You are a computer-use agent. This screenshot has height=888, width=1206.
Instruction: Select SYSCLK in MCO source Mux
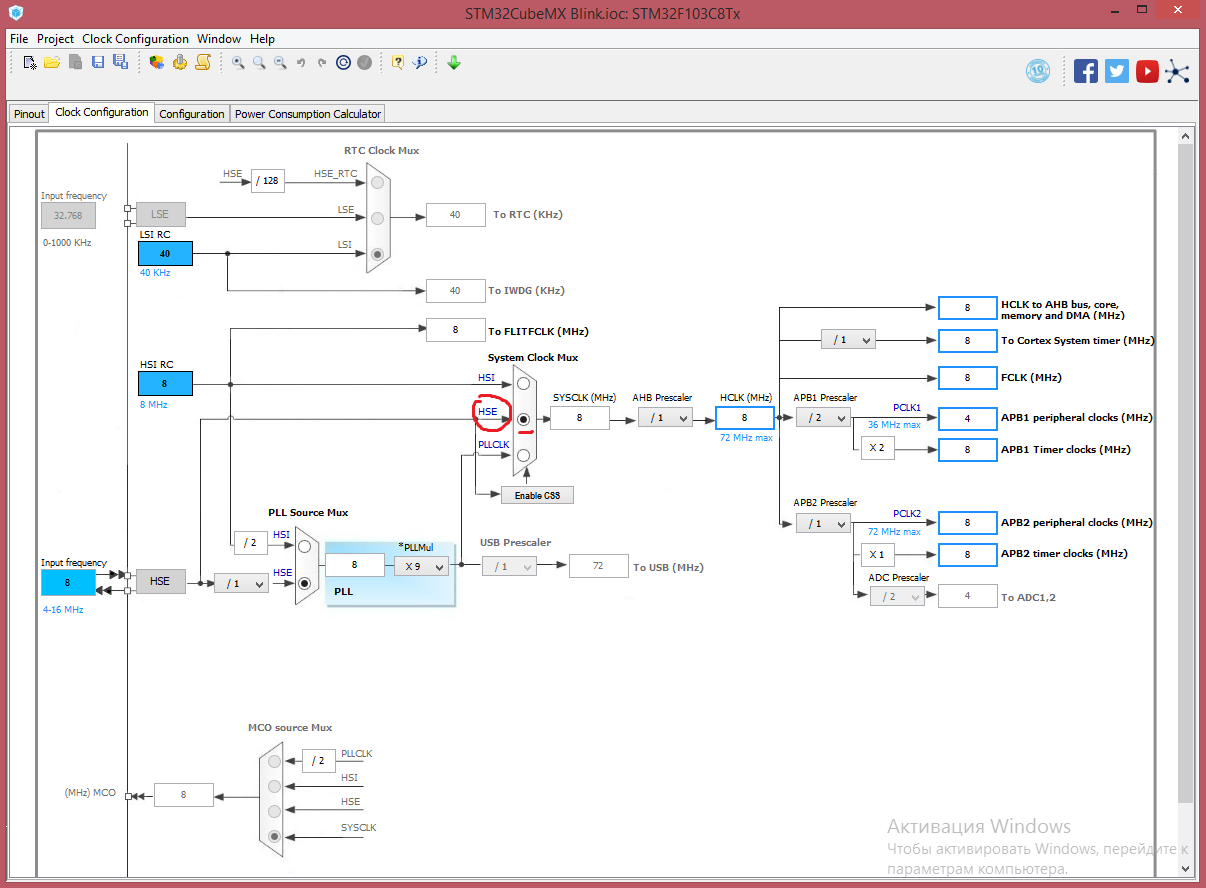click(x=275, y=836)
